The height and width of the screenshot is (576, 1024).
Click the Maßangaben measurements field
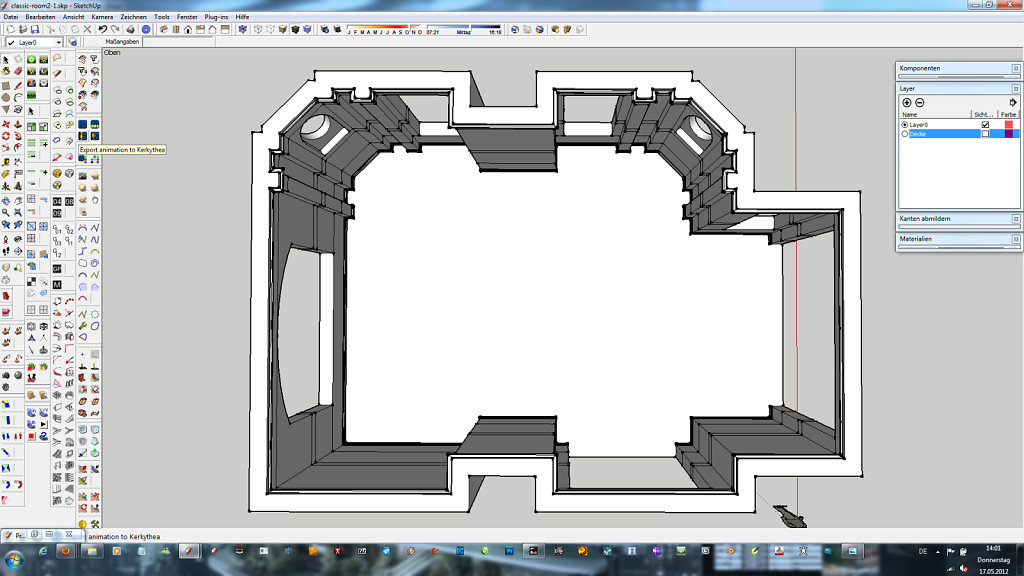(178, 42)
